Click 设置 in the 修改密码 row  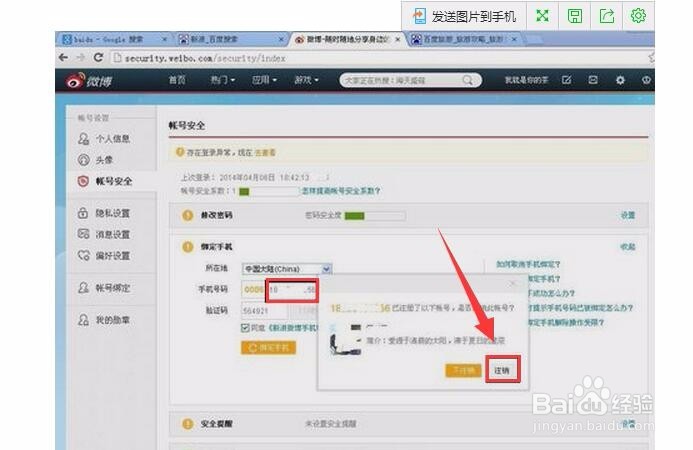pos(628,215)
